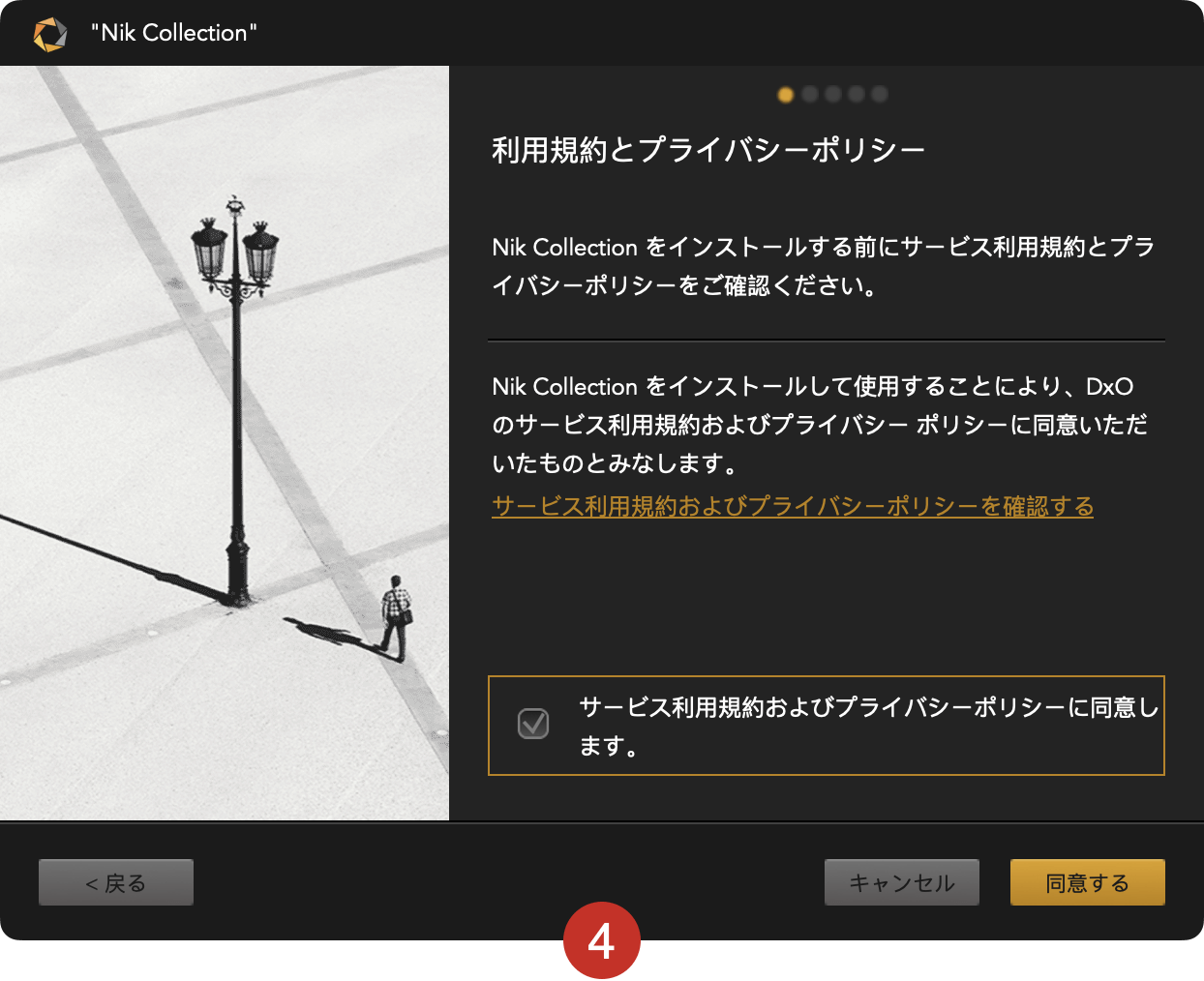The height and width of the screenshot is (981, 1204).
Task: Toggle the terms agreement checkbox
Action: tap(533, 724)
